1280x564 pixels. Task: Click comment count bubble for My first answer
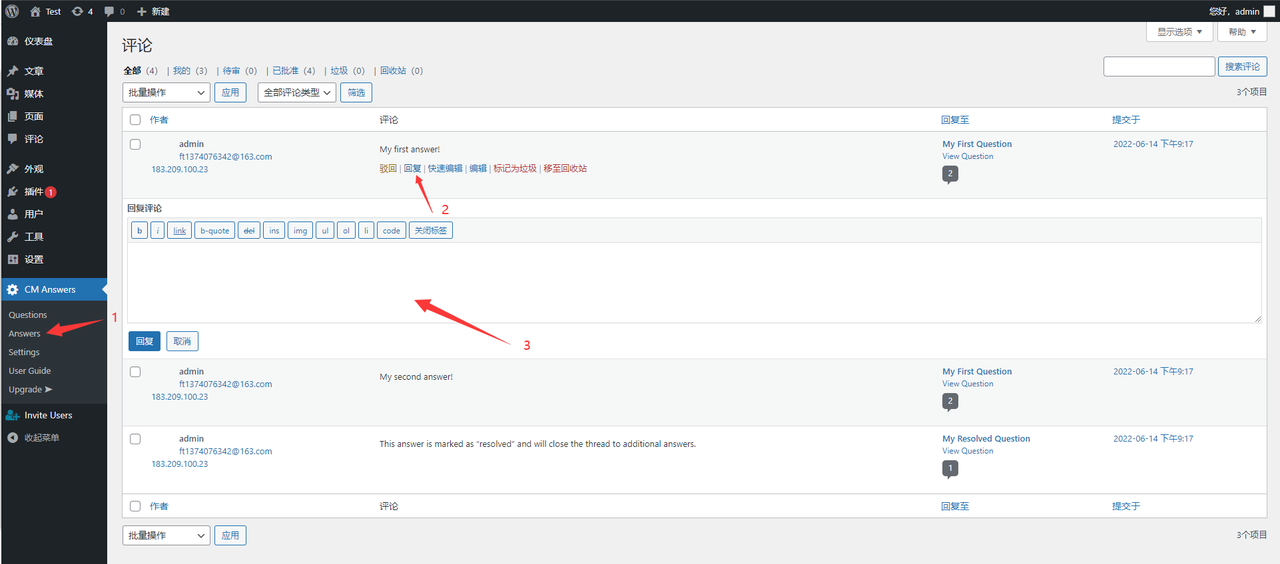click(x=950, y=174)
